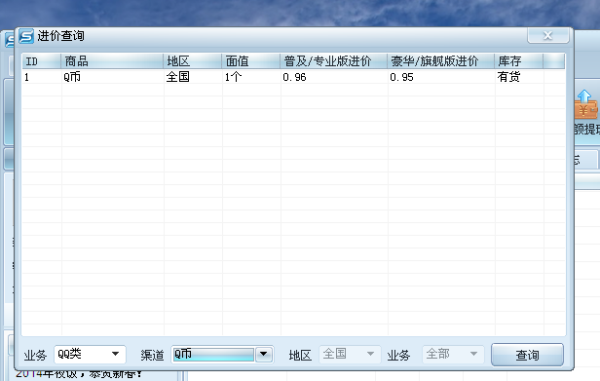
Task: Click the 进价查询 window title text
Action: (x=61, y=36)
